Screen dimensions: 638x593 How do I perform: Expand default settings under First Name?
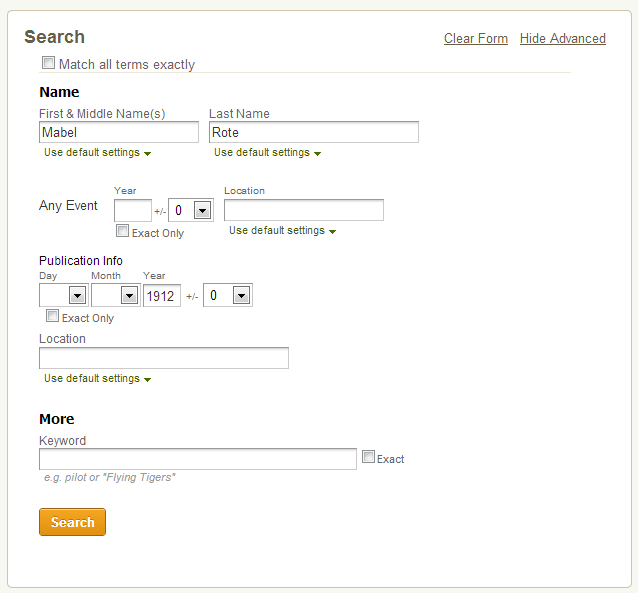coord(97,153)
